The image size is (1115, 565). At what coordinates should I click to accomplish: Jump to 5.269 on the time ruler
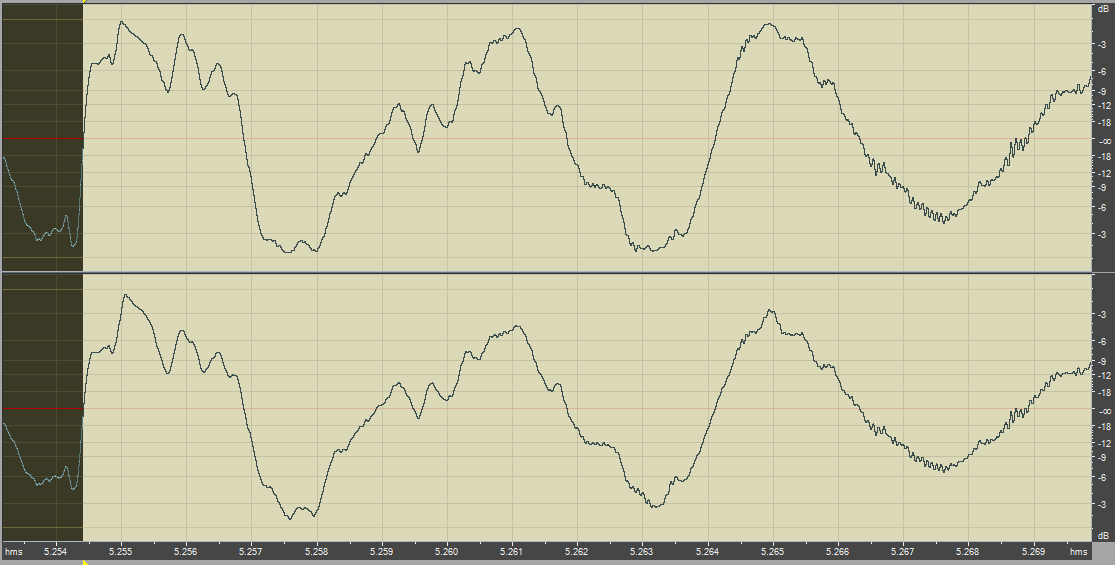[1033, 551]
